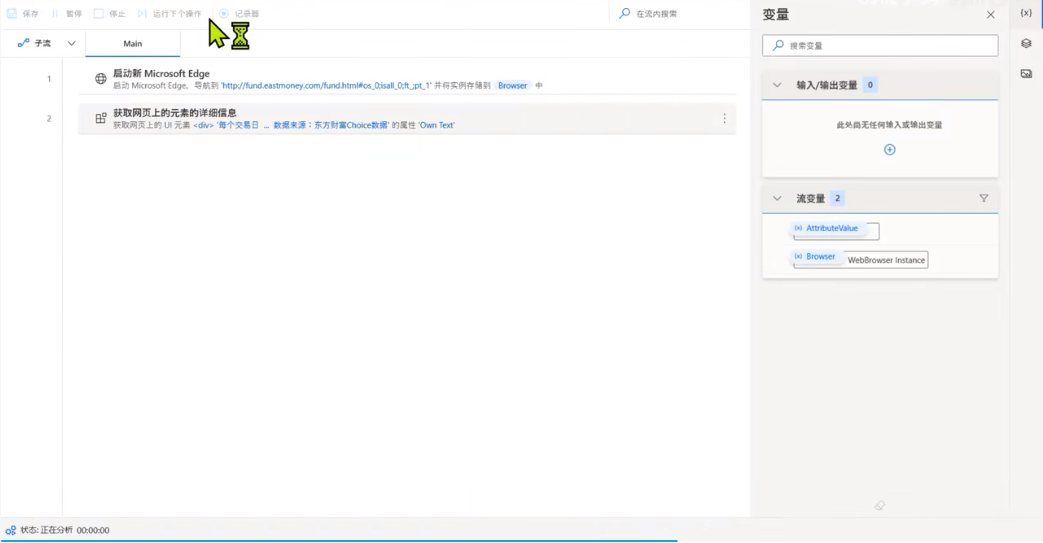Image resolution: width=1043 pixels, height=543 pixels.
Task: Click the search variables (搜索变量) field
Action: pos(880,45)
